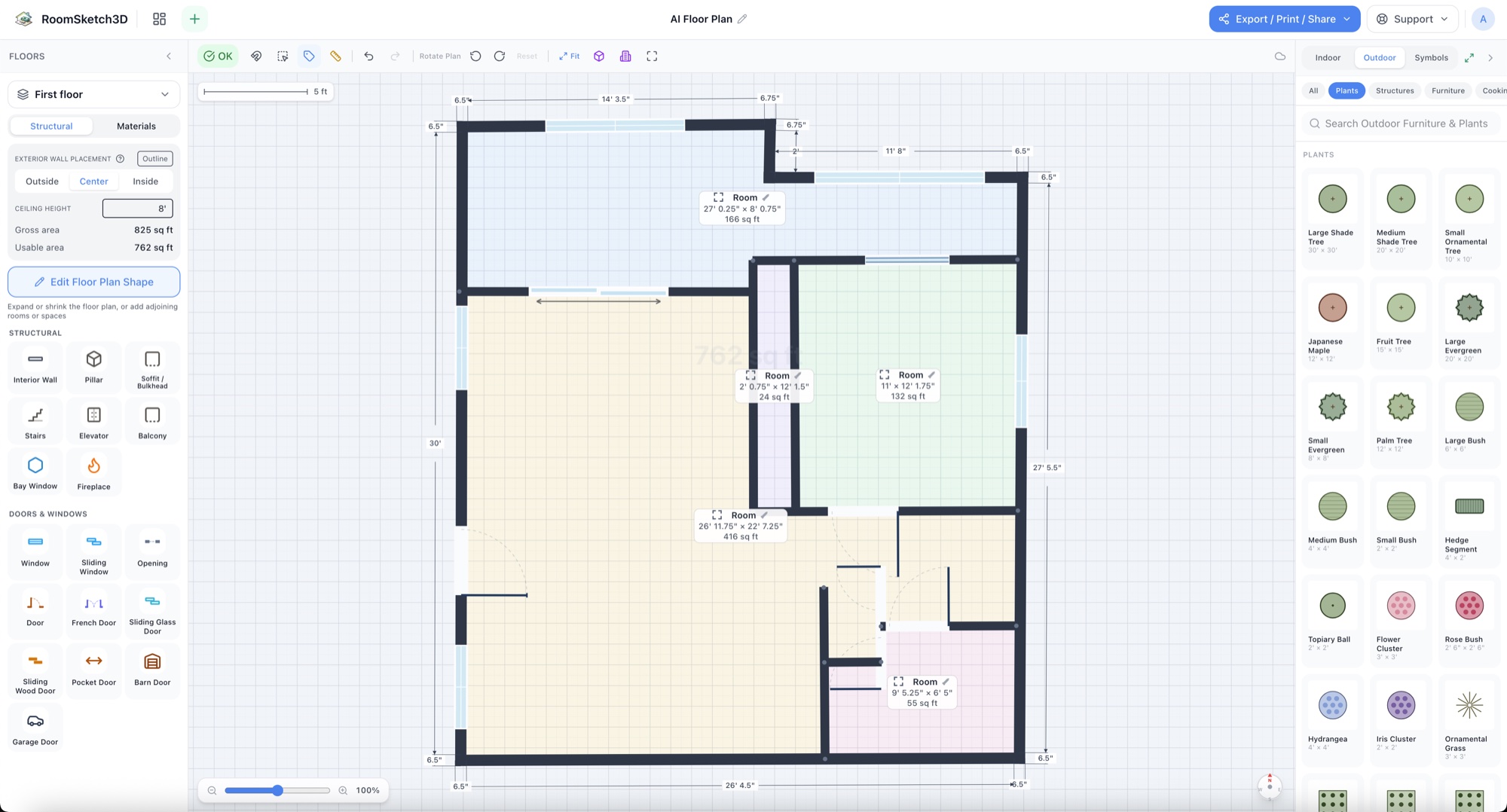Image resolution: width=1507 pixels, height=812 pixels.
Task: Click the cloud sync icon
Action: pos(1280,56)
